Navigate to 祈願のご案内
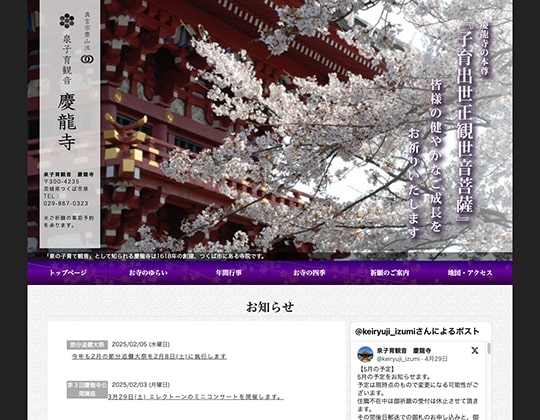The image size is (540, 420). point(390,273)
